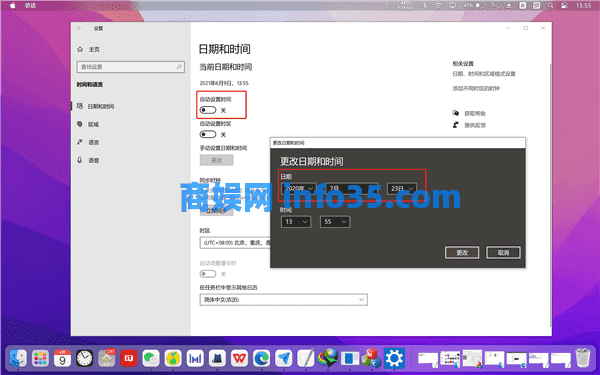
Task: Click the 更改 confirm button in dialog
Action: pos(462,253)
